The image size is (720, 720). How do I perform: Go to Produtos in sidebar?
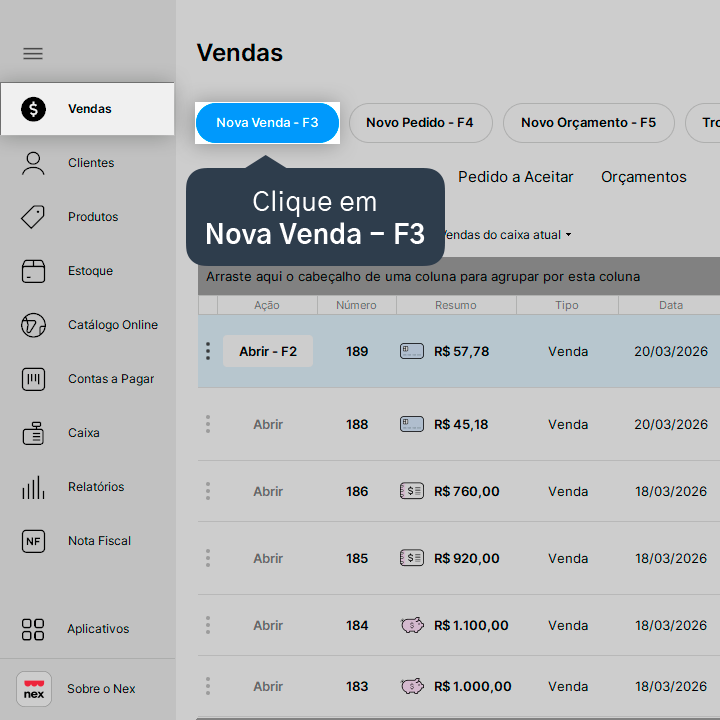93,217
